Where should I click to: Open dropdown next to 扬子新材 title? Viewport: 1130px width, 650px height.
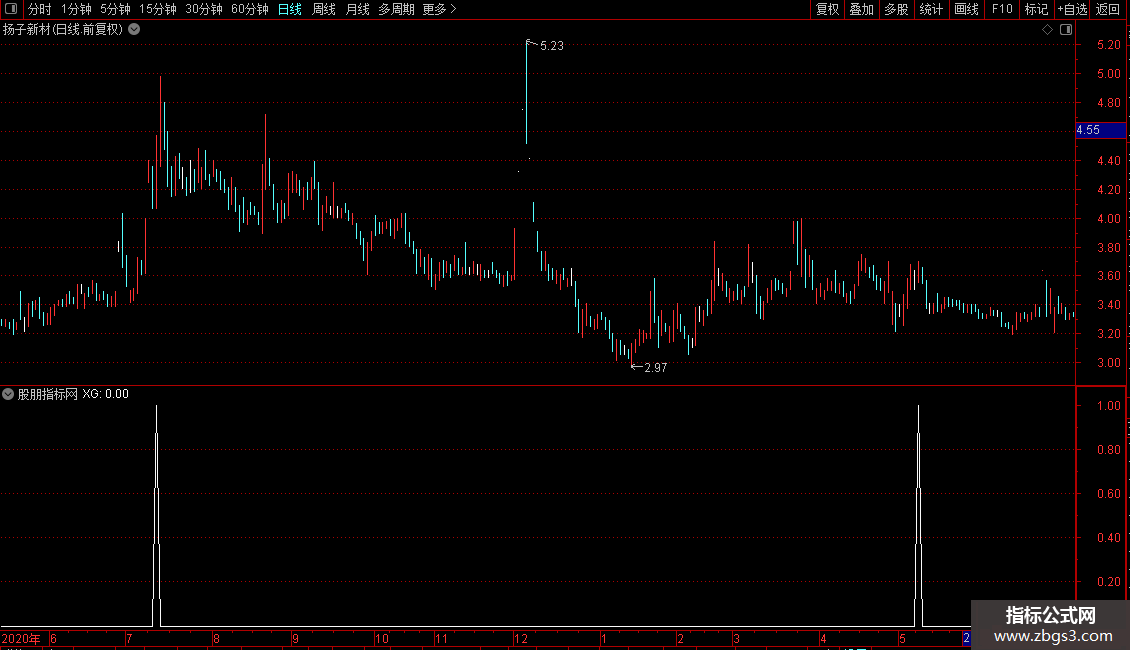point(134,30)
